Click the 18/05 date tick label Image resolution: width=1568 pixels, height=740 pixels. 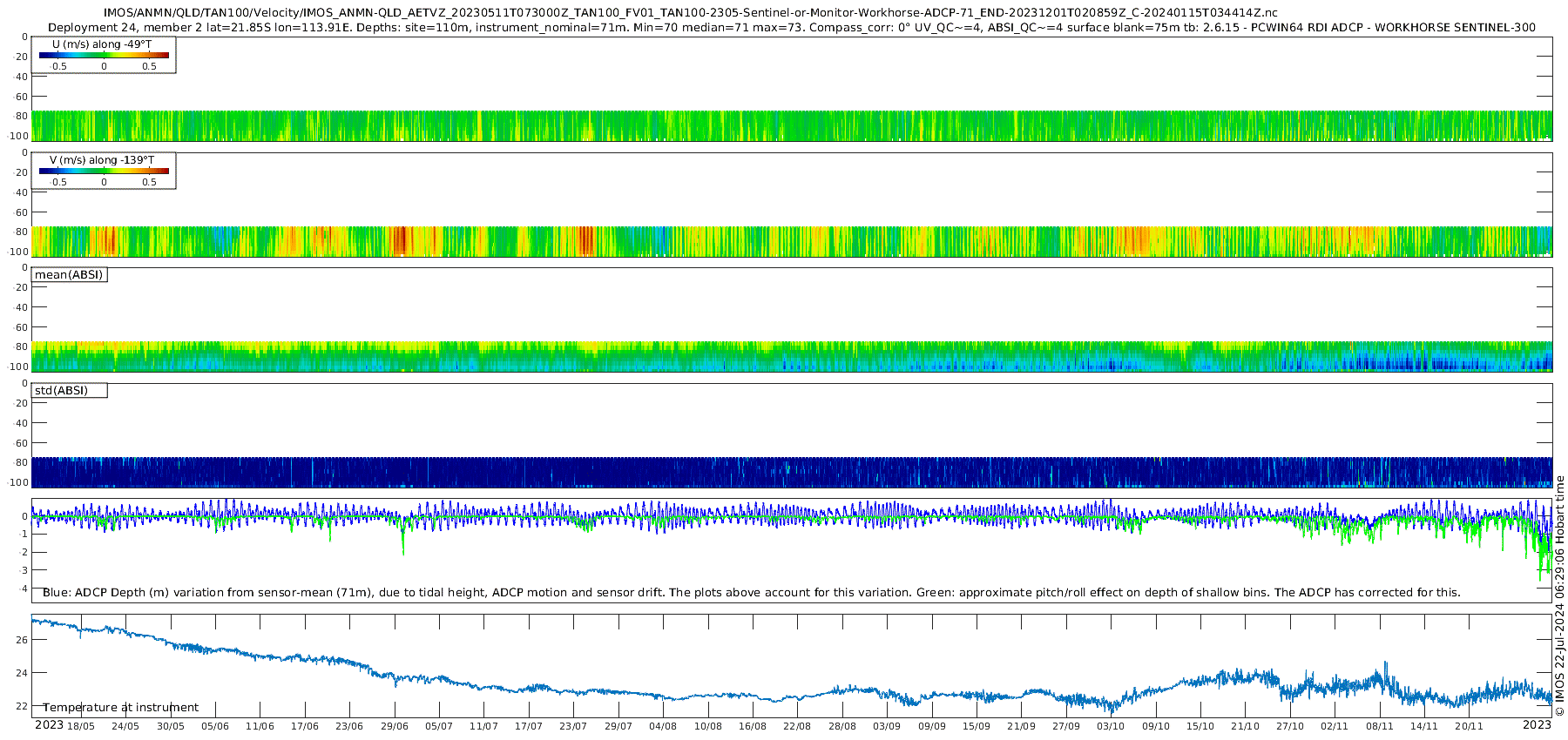point(81,726)
